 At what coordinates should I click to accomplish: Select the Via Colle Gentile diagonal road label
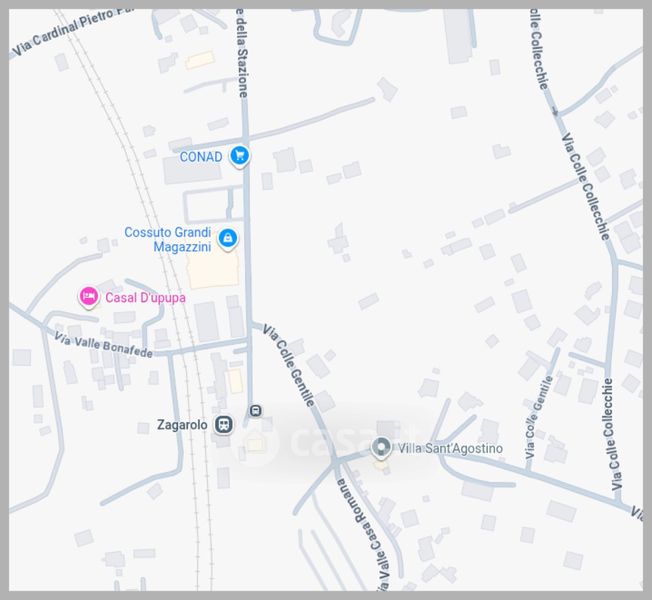coord(289,365)
